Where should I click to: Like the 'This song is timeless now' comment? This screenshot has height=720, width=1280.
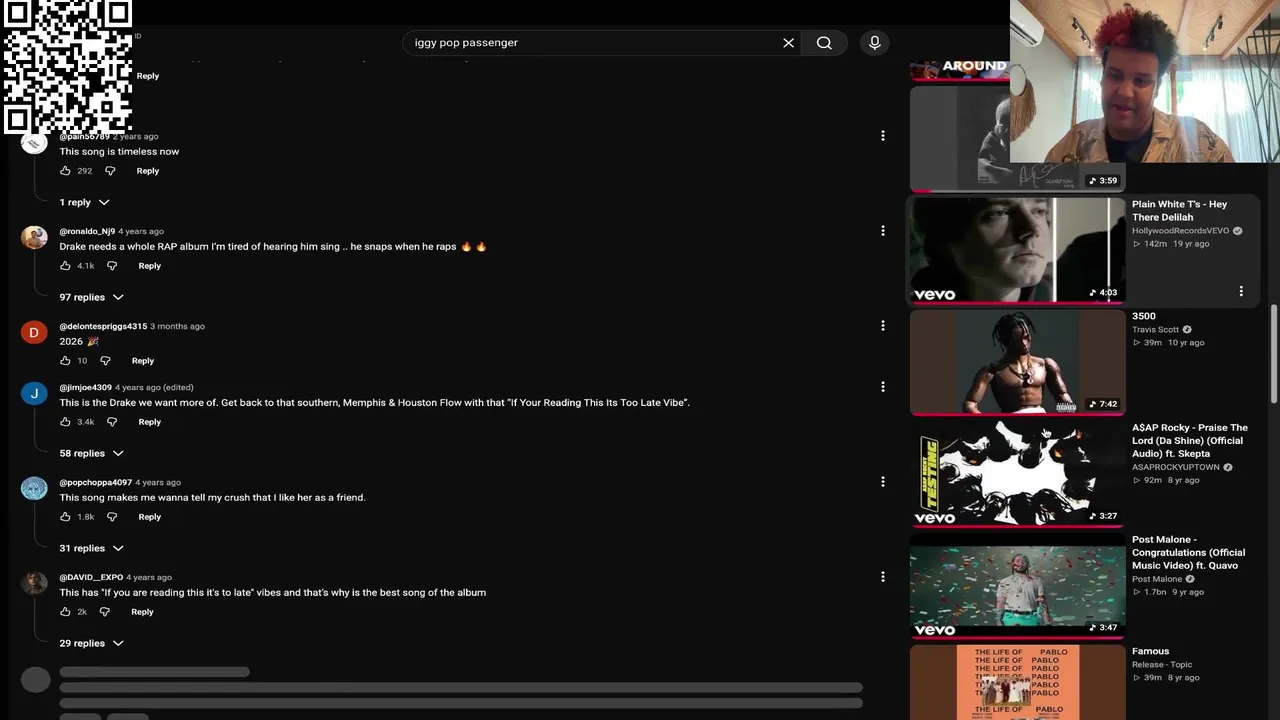tap(65, 171)
